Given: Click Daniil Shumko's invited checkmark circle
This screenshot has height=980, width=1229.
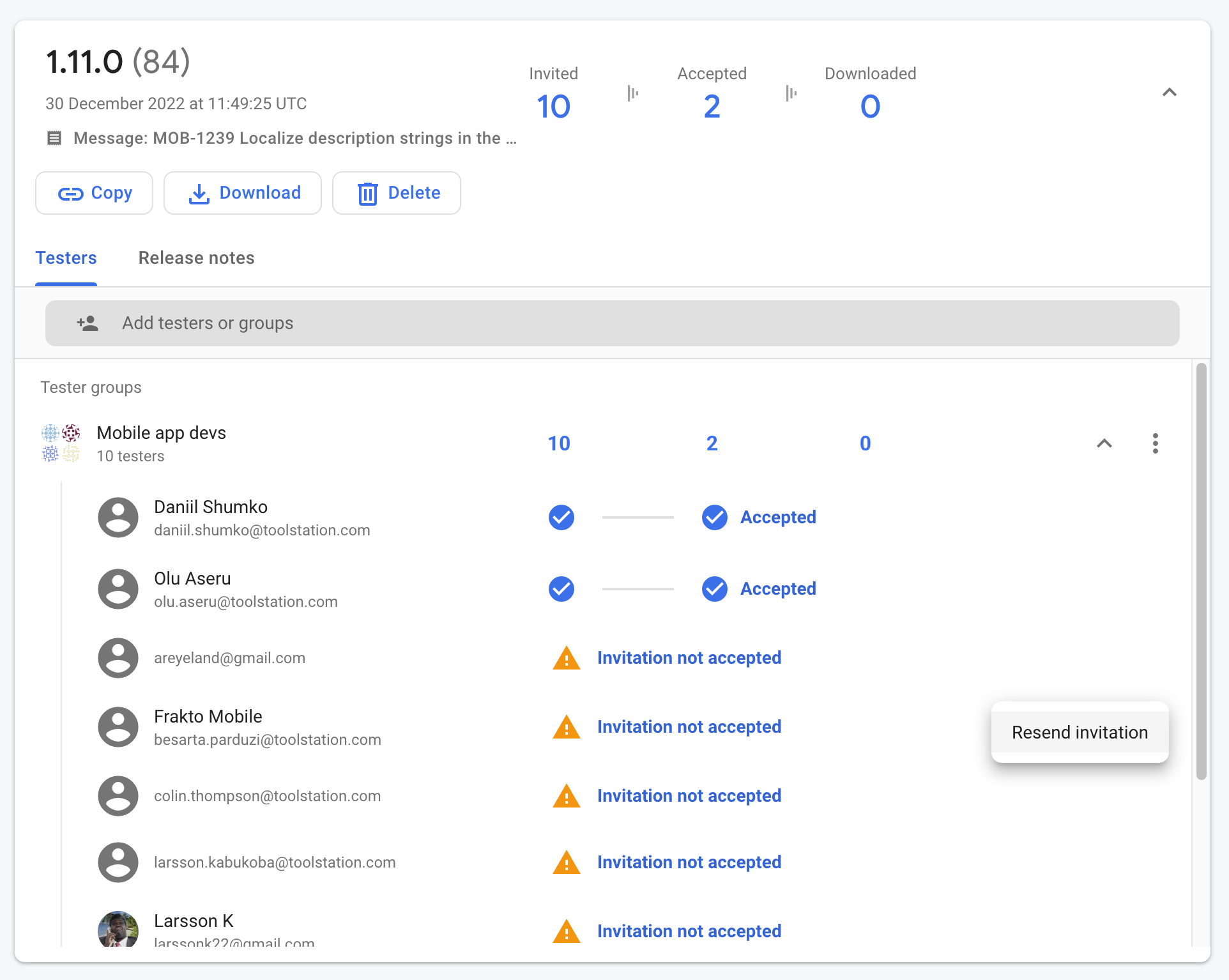Looking at the screenshot, I should pos(561,517).
